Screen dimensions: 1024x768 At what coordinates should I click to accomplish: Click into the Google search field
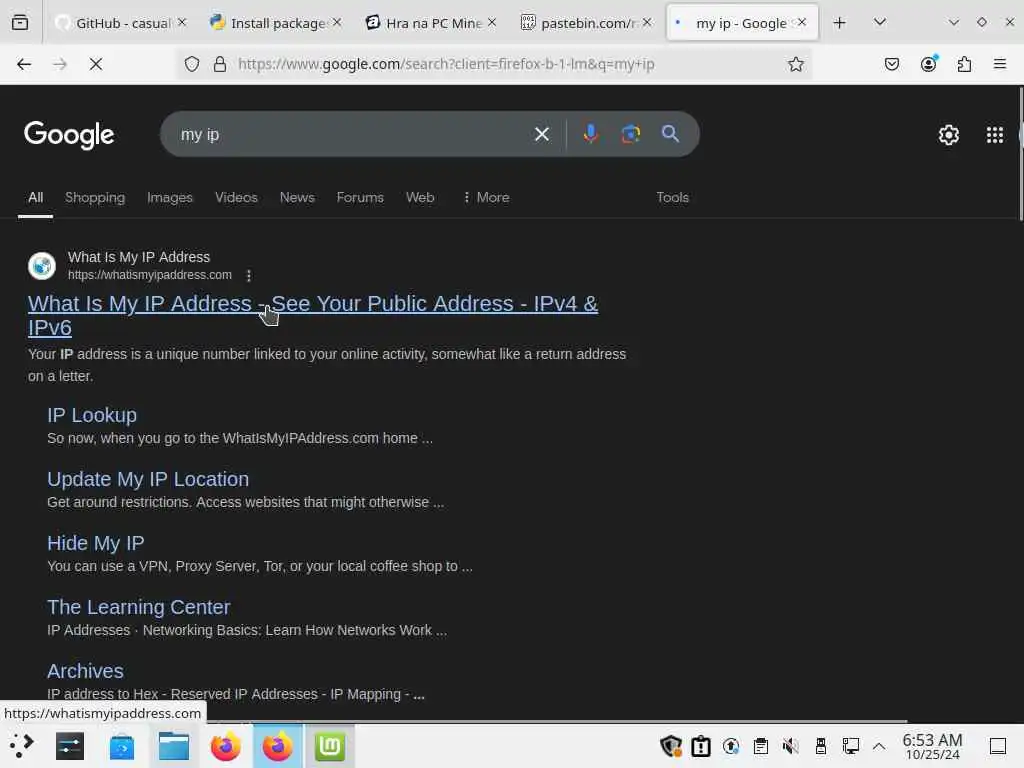[x=353, y=135]
